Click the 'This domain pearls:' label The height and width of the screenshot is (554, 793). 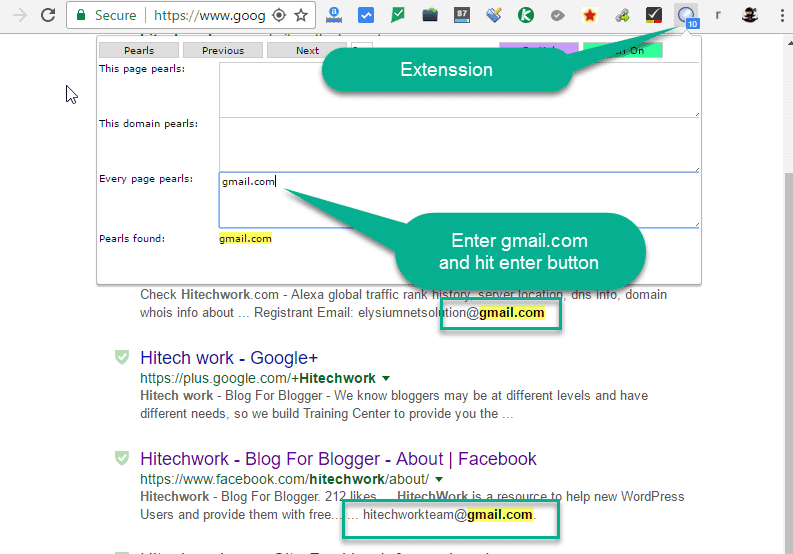point(149,123)
